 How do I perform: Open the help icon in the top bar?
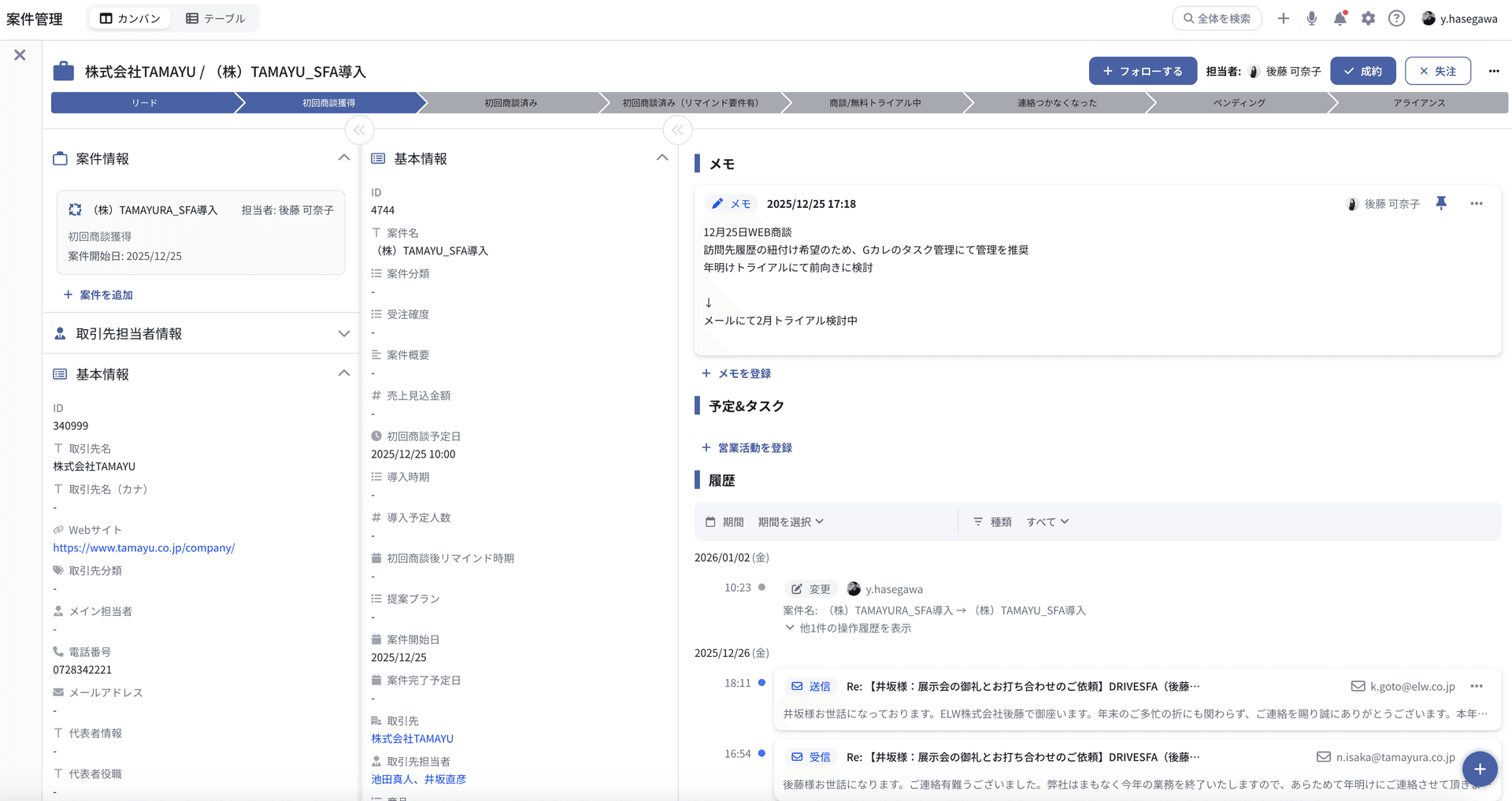[x=1396, y=18]
